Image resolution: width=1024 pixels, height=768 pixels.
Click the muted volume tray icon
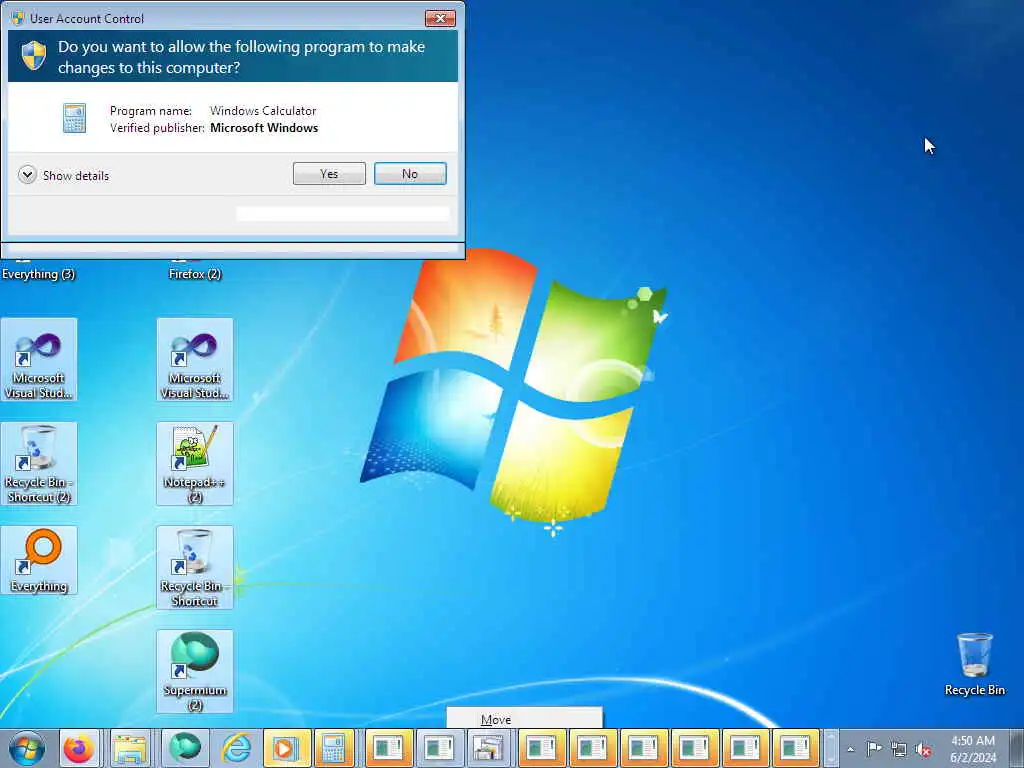tap(923, 750)
